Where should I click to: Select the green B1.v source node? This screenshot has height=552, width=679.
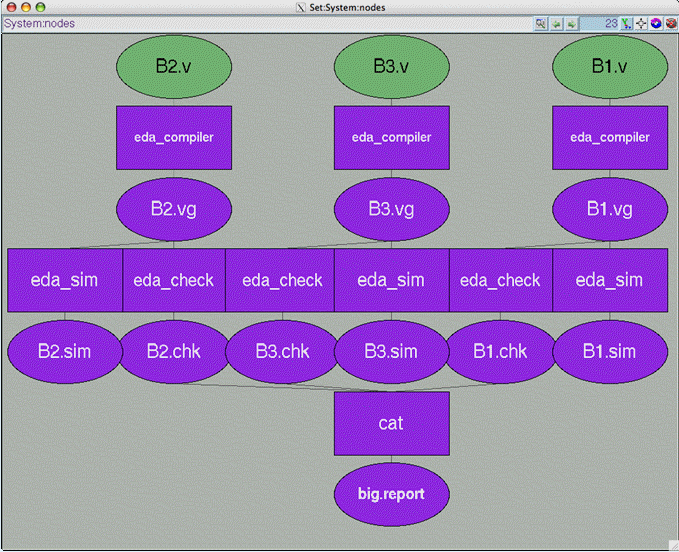point(609,67)
